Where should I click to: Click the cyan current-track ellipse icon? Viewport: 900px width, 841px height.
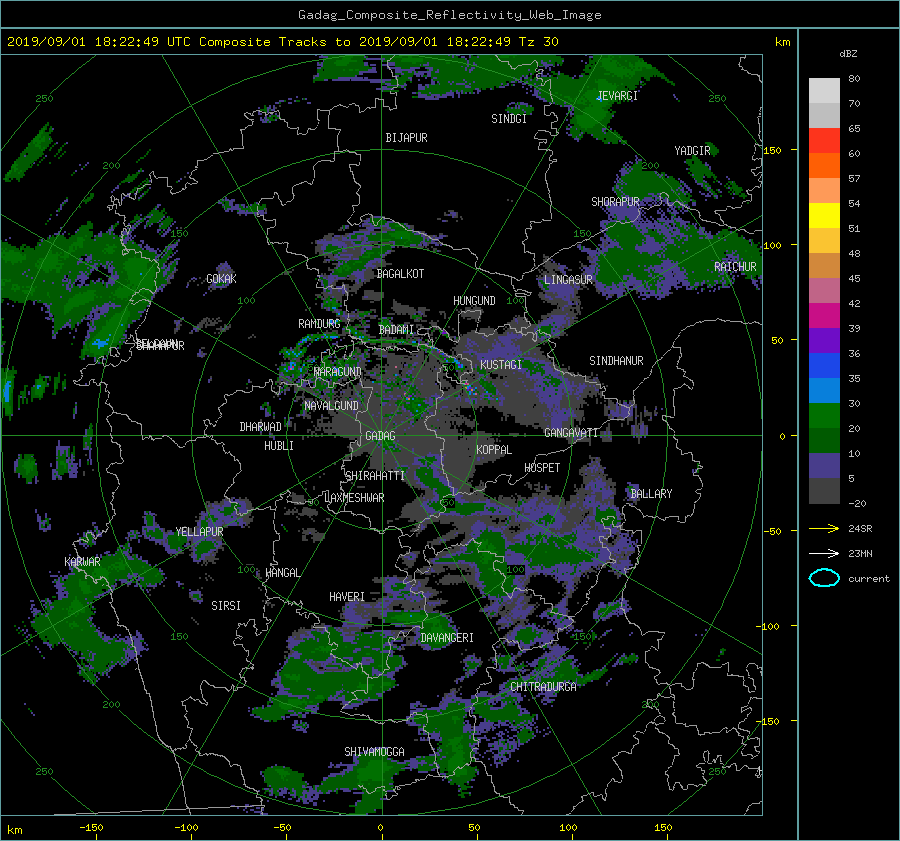pyautogui.click(x=824, y=578)
